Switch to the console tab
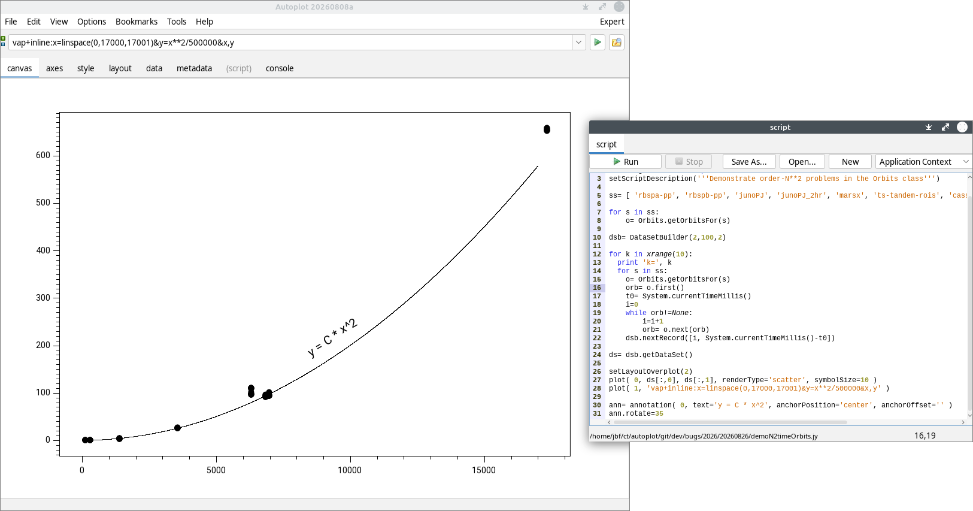This screenshot has width=973, height=511. pos(279,68)
